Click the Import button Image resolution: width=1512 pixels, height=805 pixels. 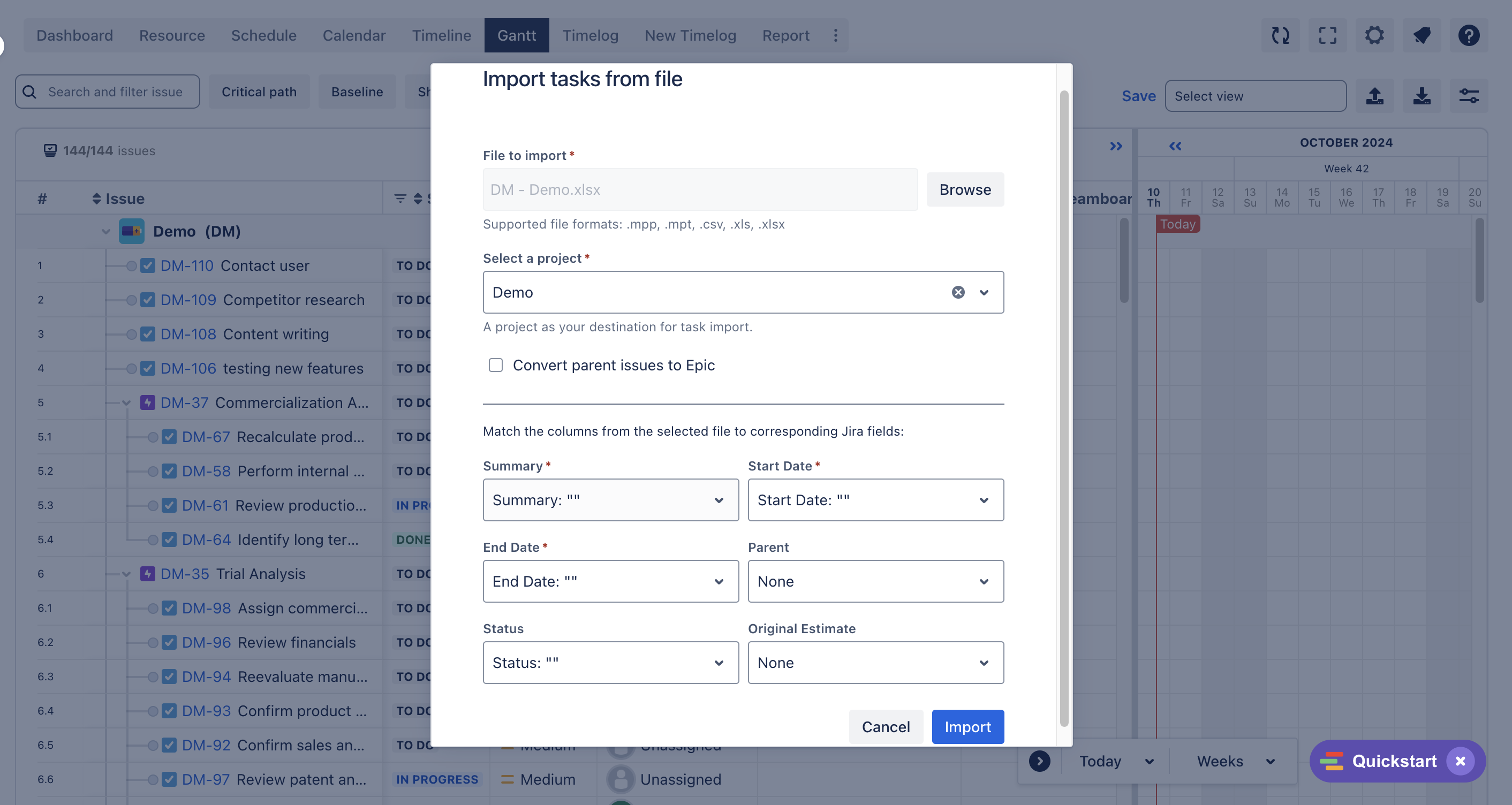[x=967, y=726]
